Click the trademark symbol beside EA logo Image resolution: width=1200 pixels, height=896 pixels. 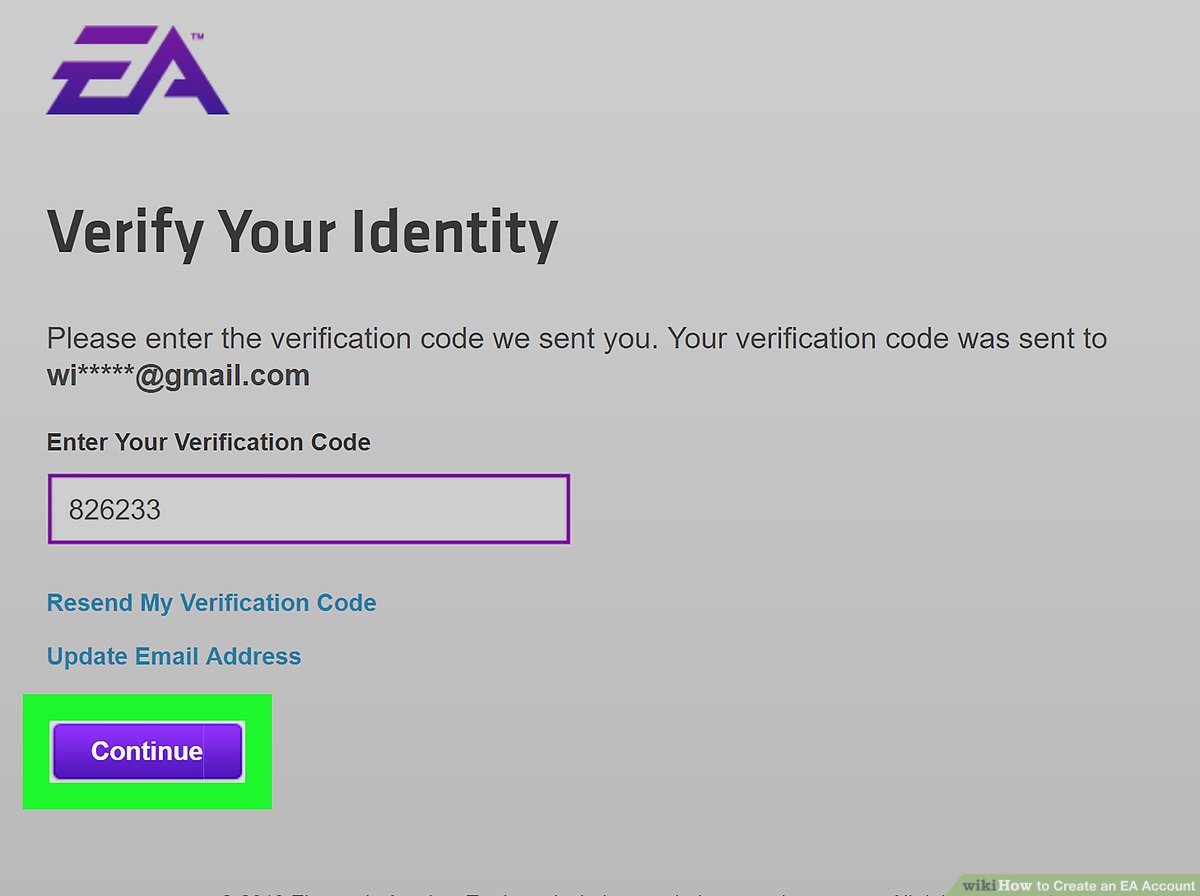(197, 37)
